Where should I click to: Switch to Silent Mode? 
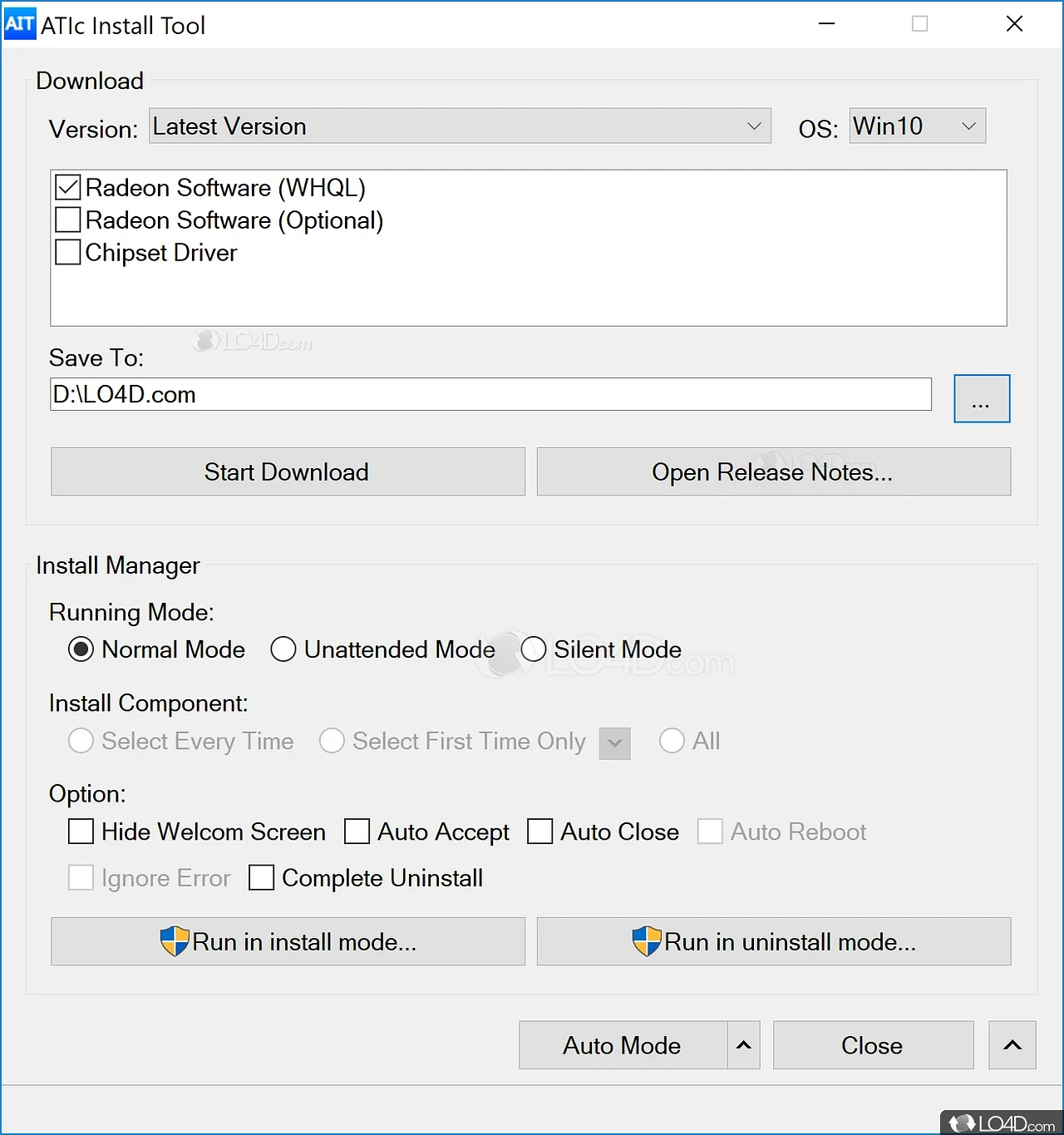coord(534,649)
